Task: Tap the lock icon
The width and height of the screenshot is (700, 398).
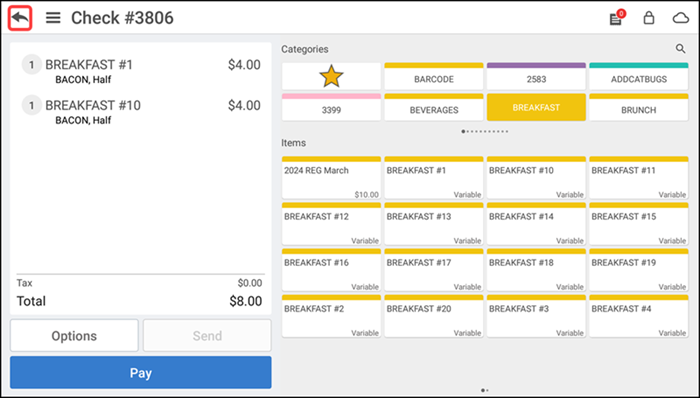Action: tap(649, 18)
